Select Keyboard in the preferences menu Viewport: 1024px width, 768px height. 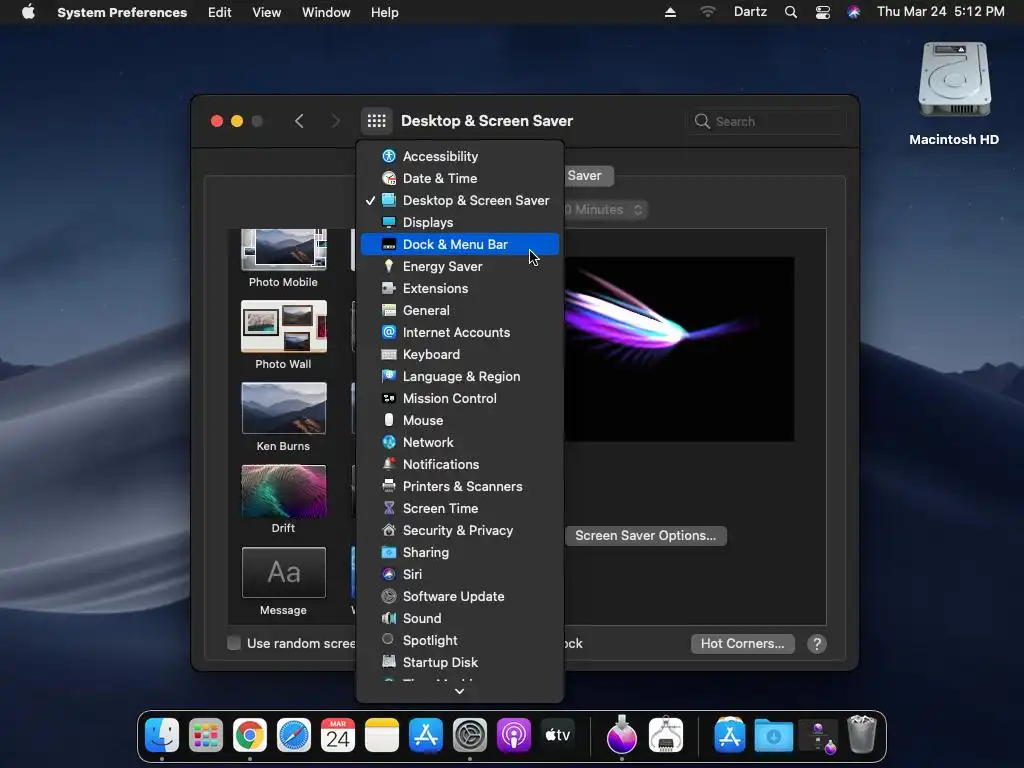click(460, 354)
